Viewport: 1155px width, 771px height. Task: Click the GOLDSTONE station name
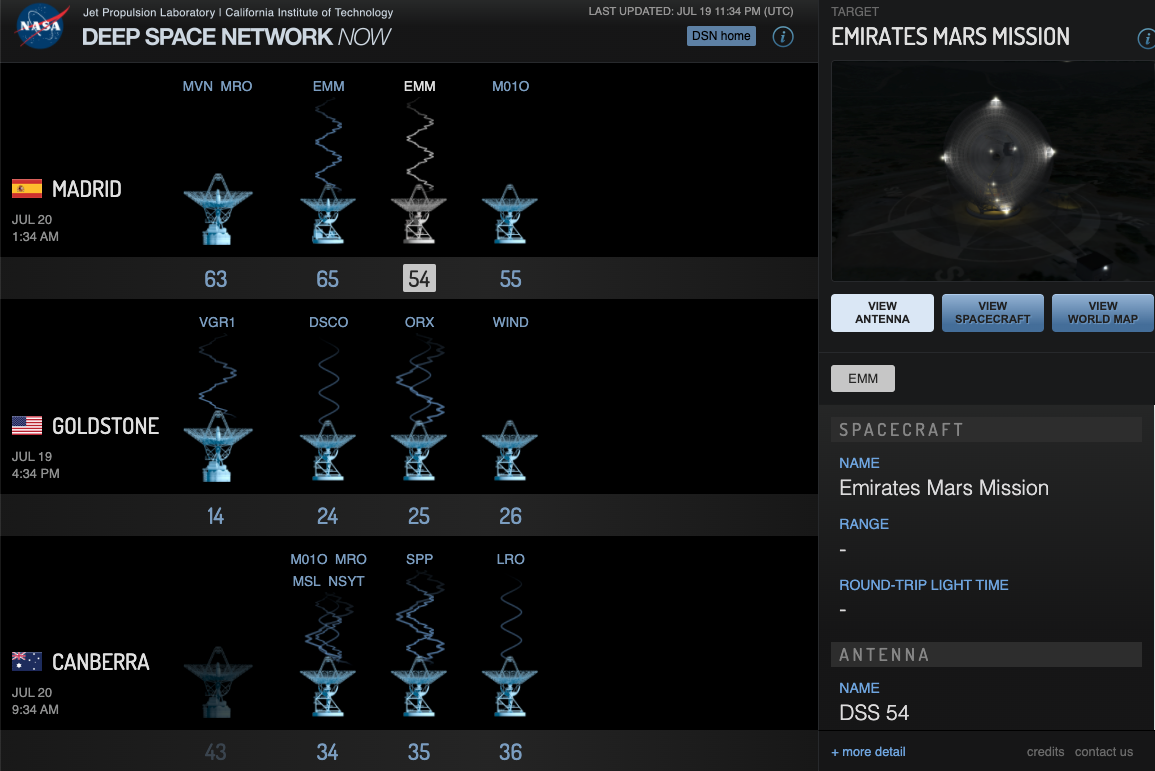105,426
